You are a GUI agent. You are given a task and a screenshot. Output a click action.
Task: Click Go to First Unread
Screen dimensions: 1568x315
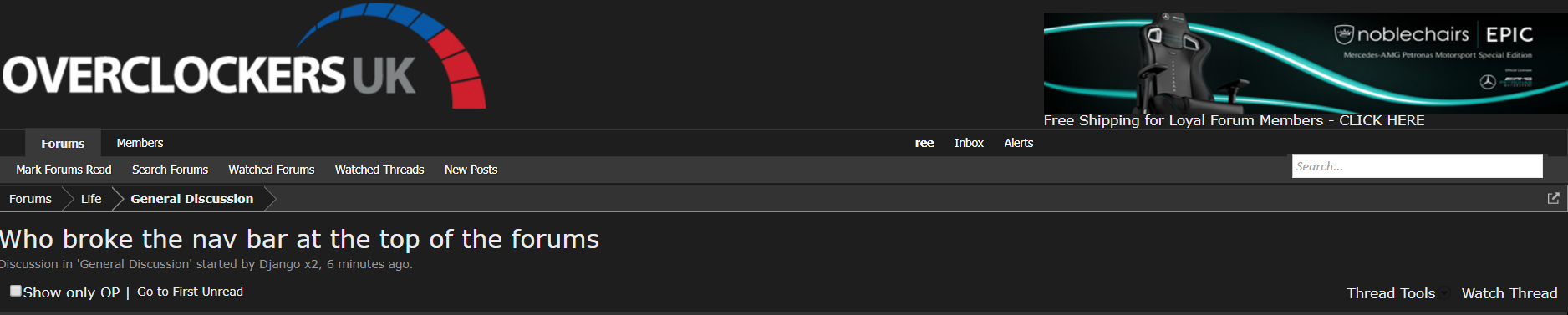point(190,292)
